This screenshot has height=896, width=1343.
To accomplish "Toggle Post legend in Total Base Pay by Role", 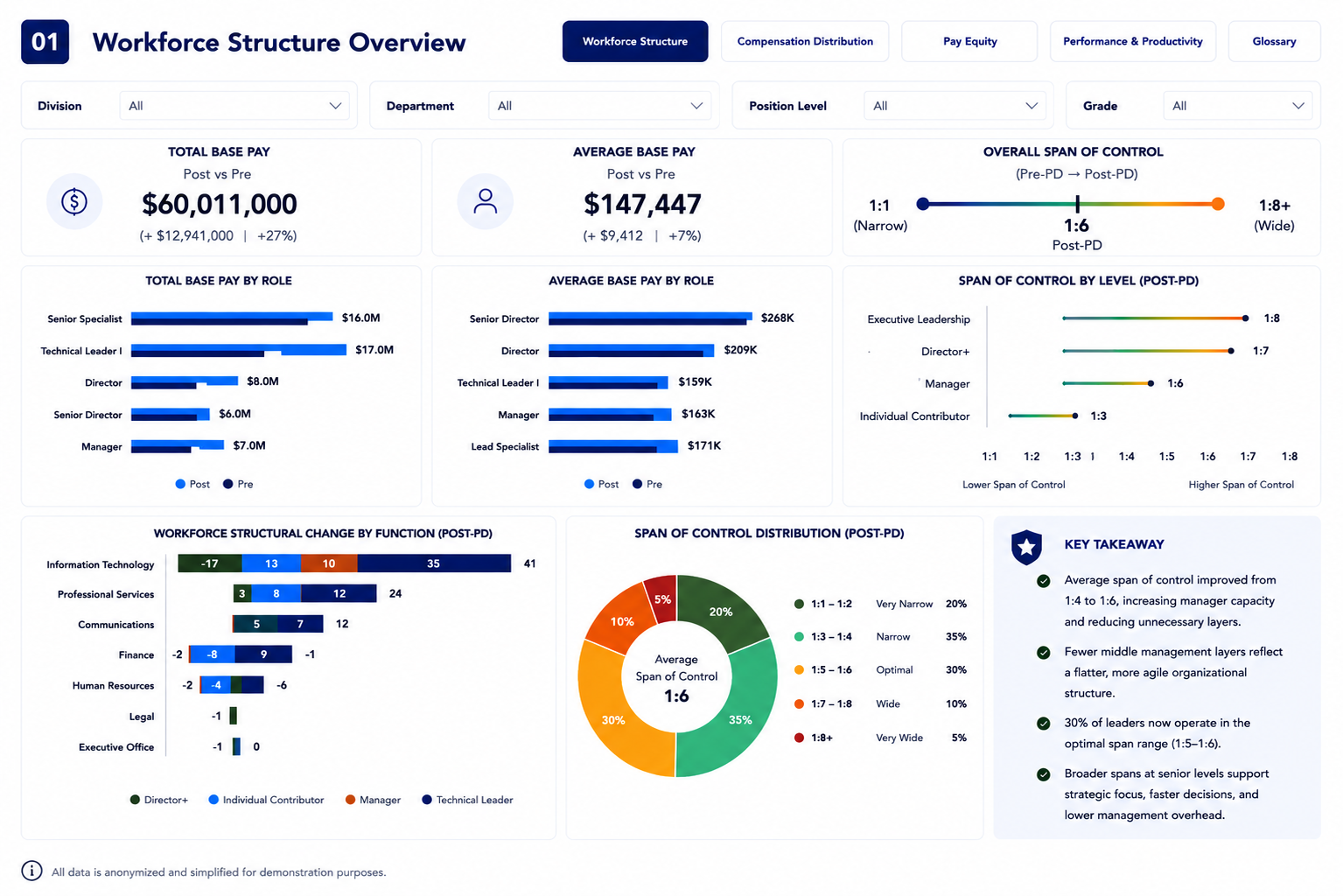I will 192,484.
